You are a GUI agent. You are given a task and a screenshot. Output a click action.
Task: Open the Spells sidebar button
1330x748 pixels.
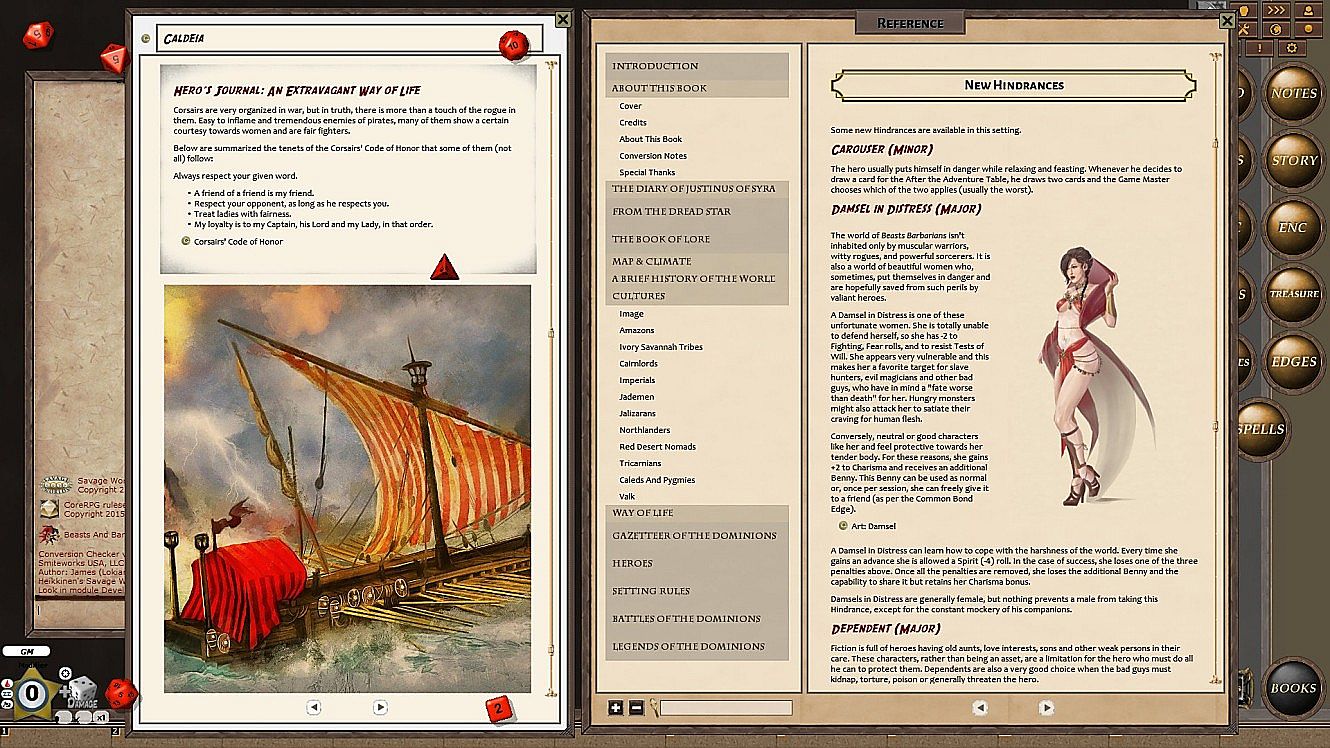pyautogui.click(x=1260, y=430)
